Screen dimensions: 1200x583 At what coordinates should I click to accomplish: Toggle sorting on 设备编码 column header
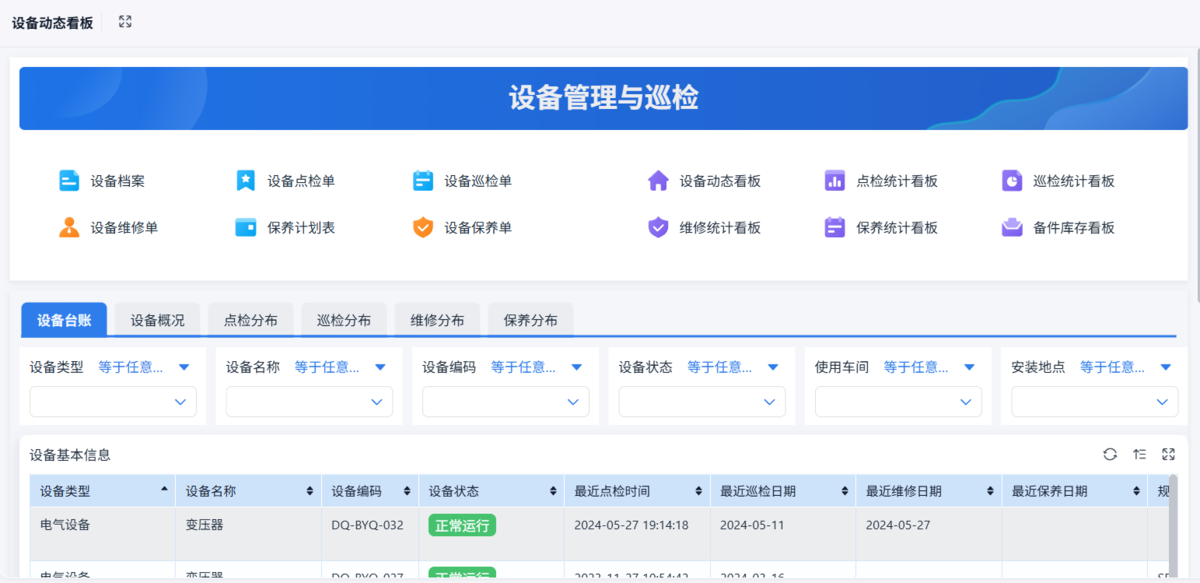tap(406, 491)
